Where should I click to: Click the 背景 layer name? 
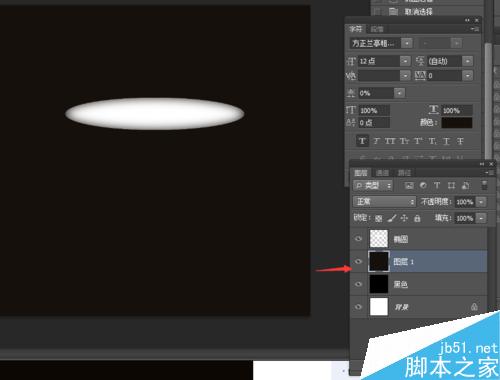tap(401, 307)
